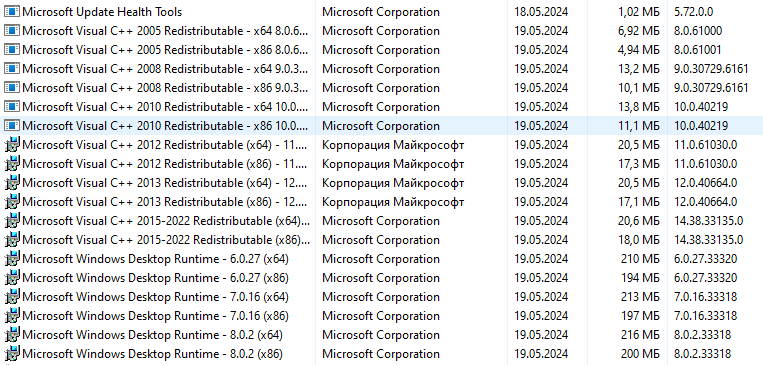
Task: Click icon of Visual C++ 2005 x86 entry
Action: (12, 50)
